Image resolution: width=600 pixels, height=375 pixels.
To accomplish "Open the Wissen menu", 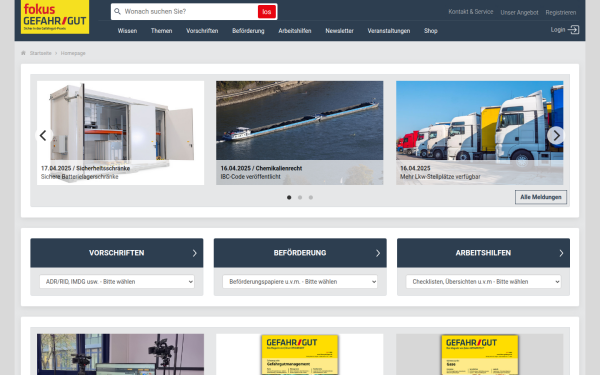I will coord(127,31).
